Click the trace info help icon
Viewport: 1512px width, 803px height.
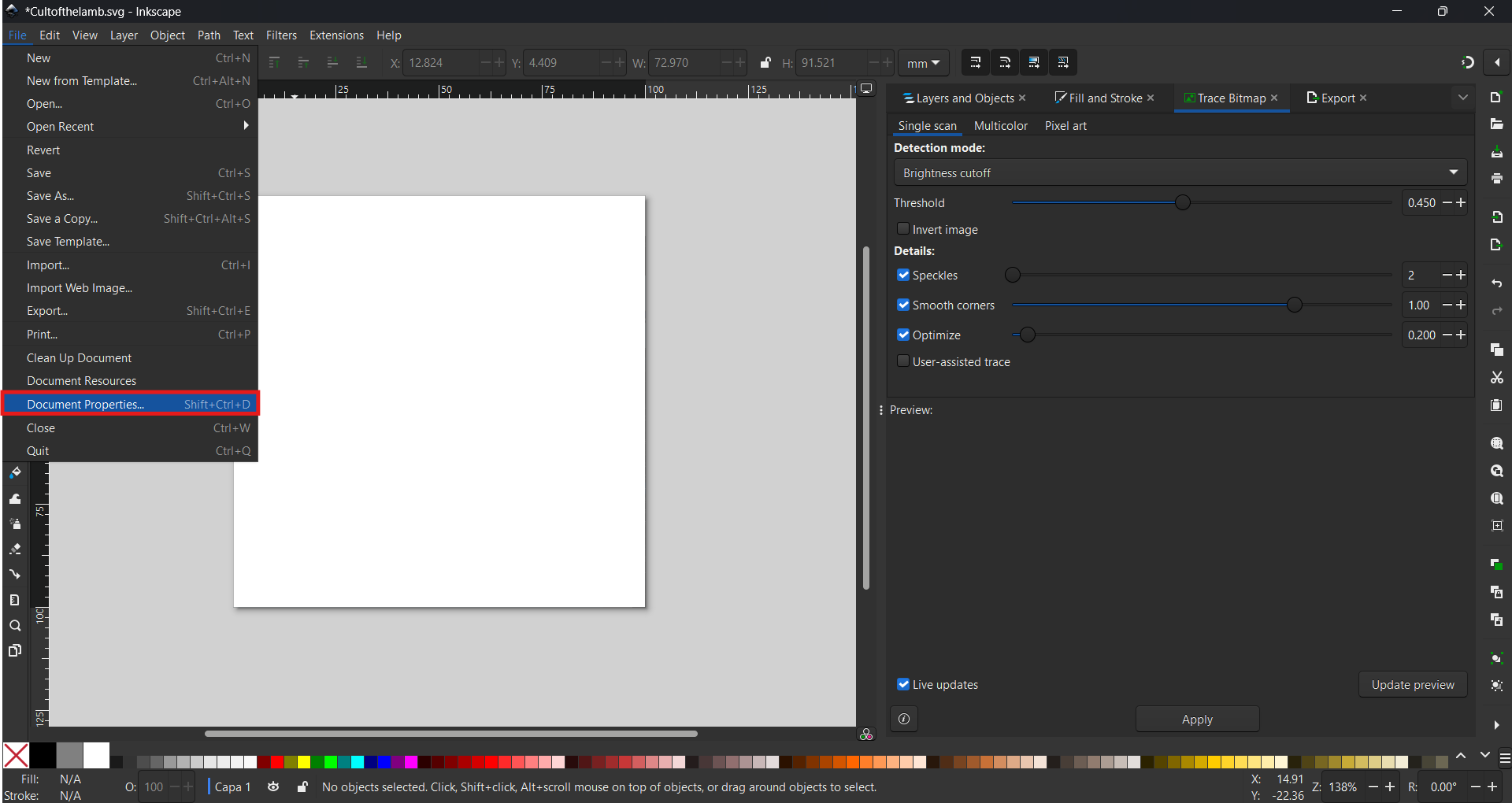904,719
